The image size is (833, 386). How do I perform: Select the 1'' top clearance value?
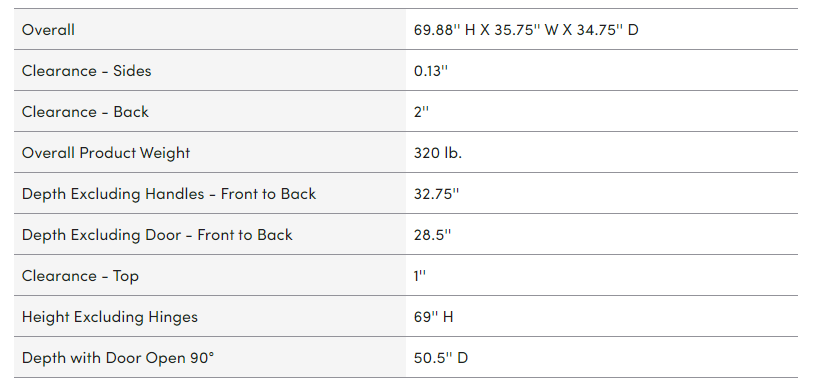coord(420,276)
